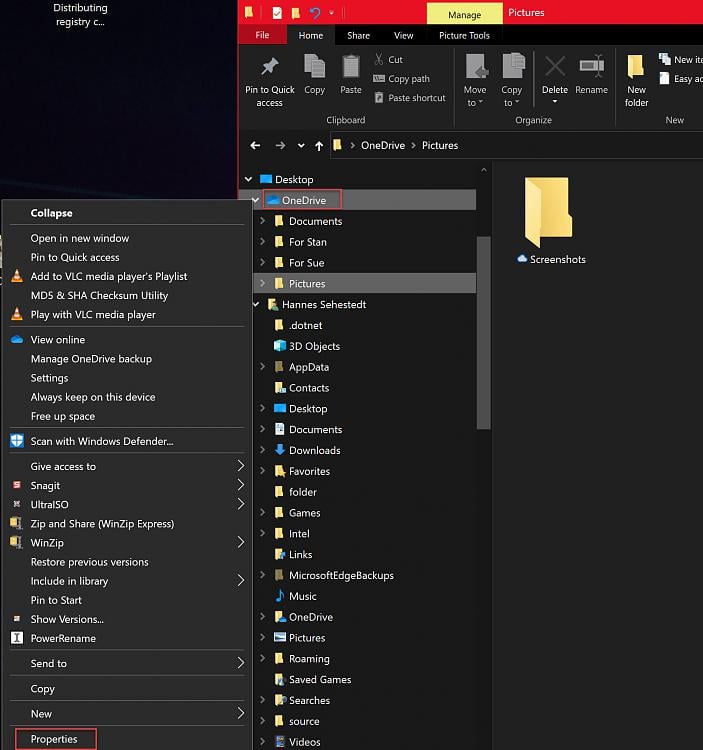
Task: Click the Downloads arrow icon in tree
Action: pos(280,450)
